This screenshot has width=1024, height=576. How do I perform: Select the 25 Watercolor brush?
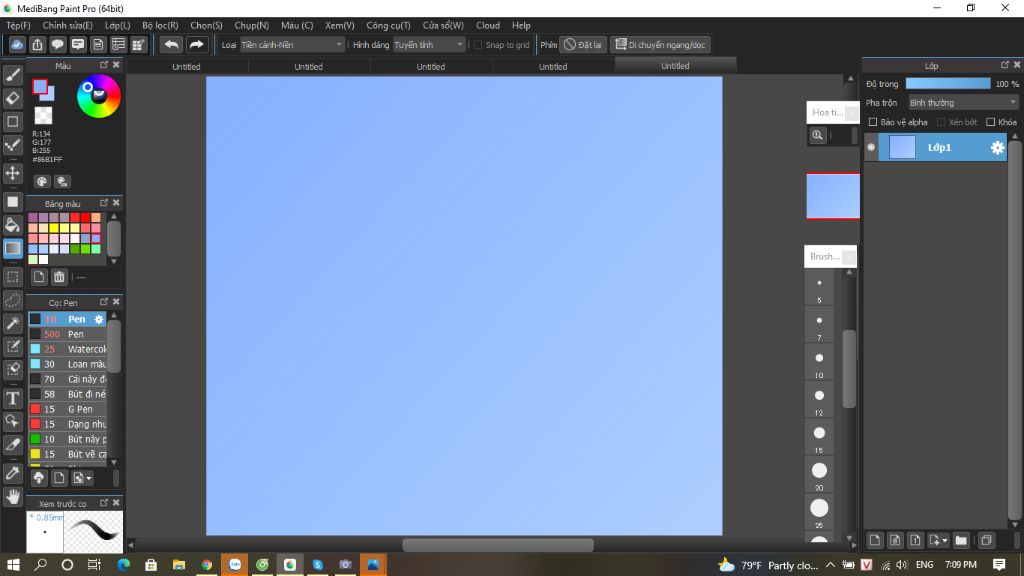click(x=67, y=349)
